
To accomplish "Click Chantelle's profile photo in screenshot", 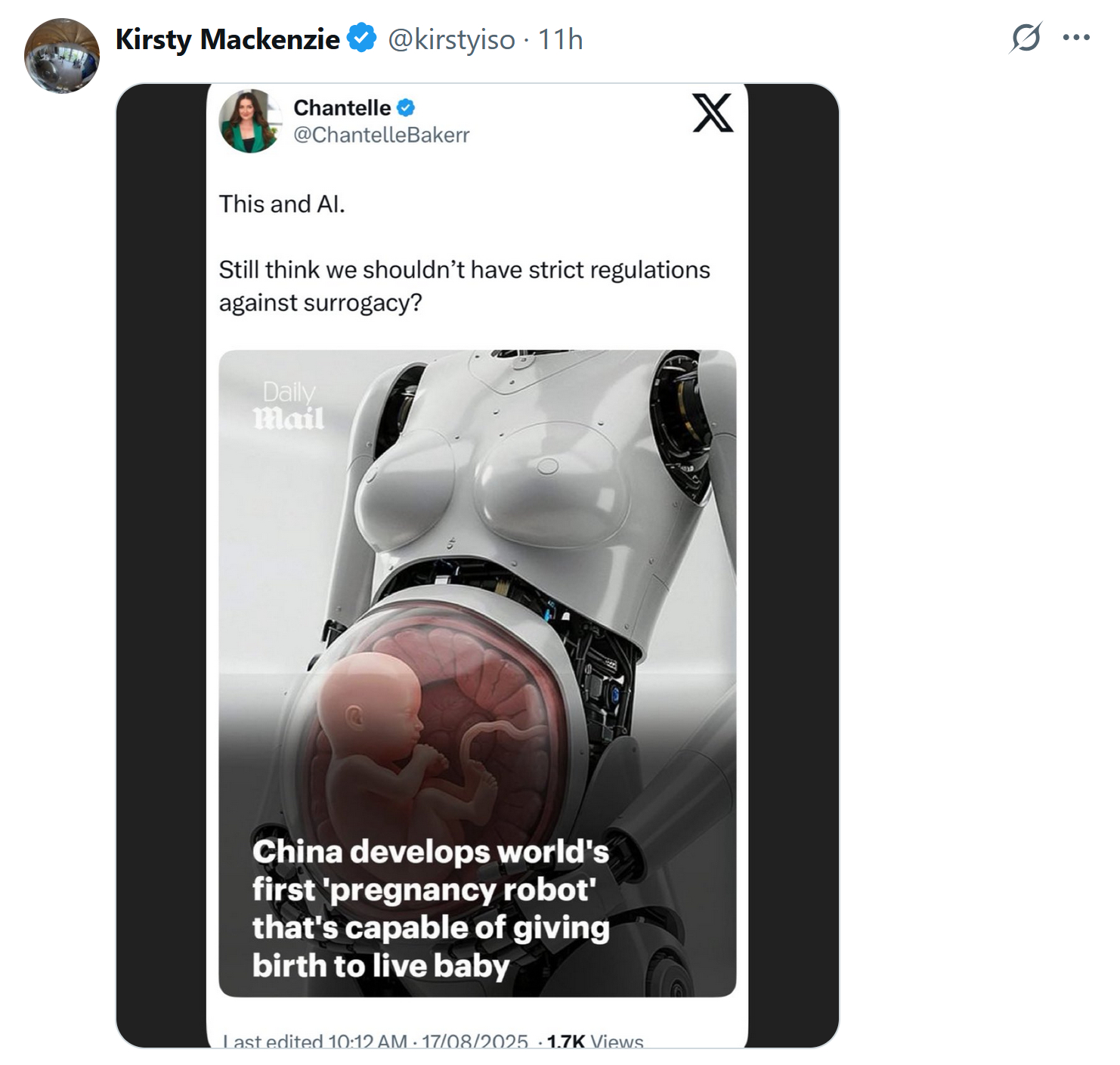I will pos(250,121).
